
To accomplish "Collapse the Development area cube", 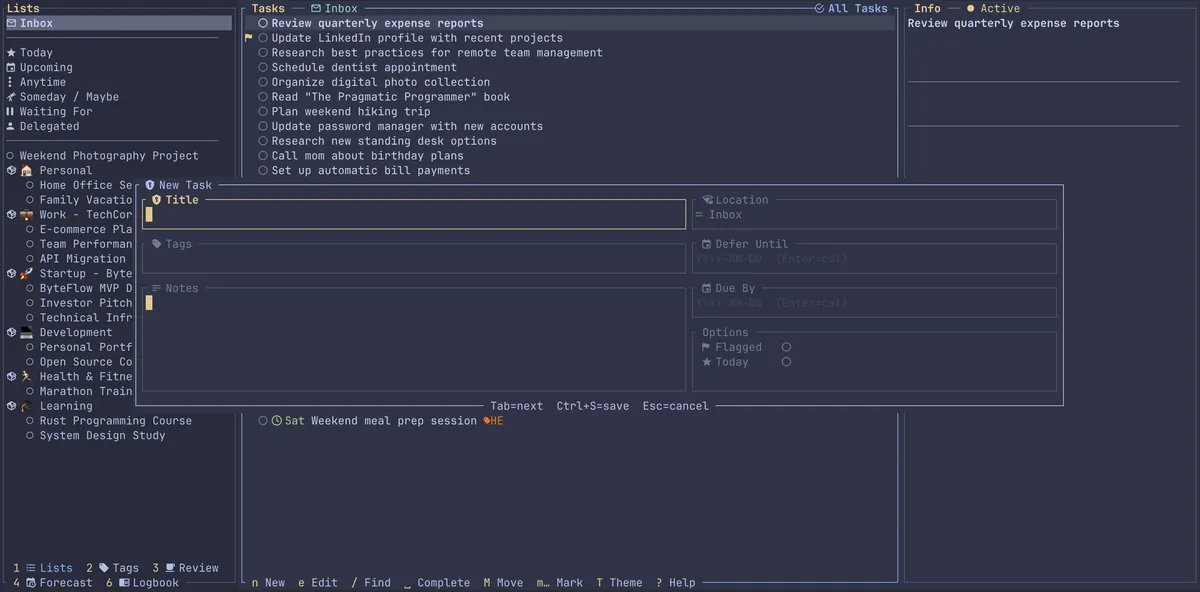I will pyautogui.click(x=11, y=333).
